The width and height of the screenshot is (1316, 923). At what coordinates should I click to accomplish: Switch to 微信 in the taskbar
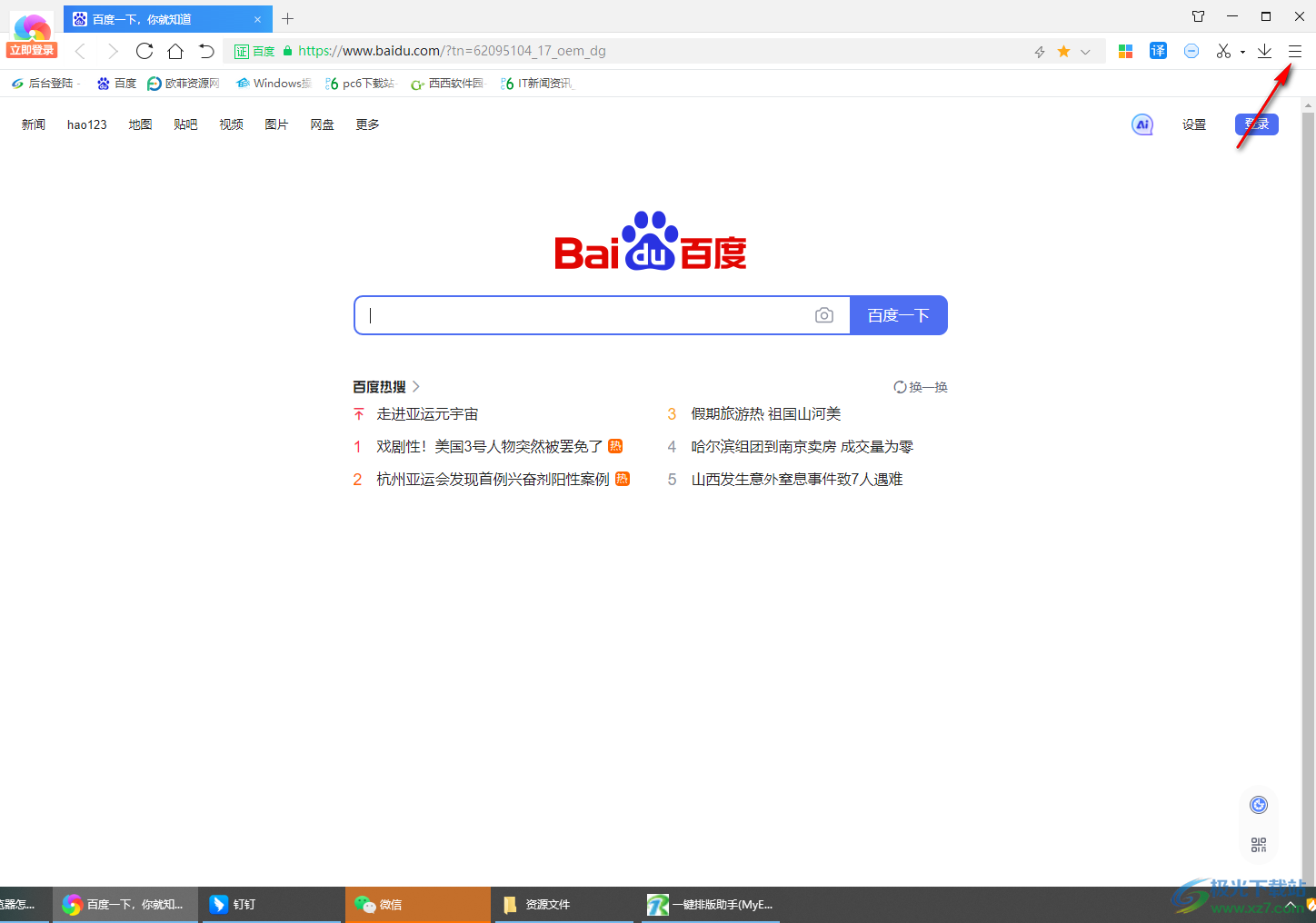tap(418, 904)
